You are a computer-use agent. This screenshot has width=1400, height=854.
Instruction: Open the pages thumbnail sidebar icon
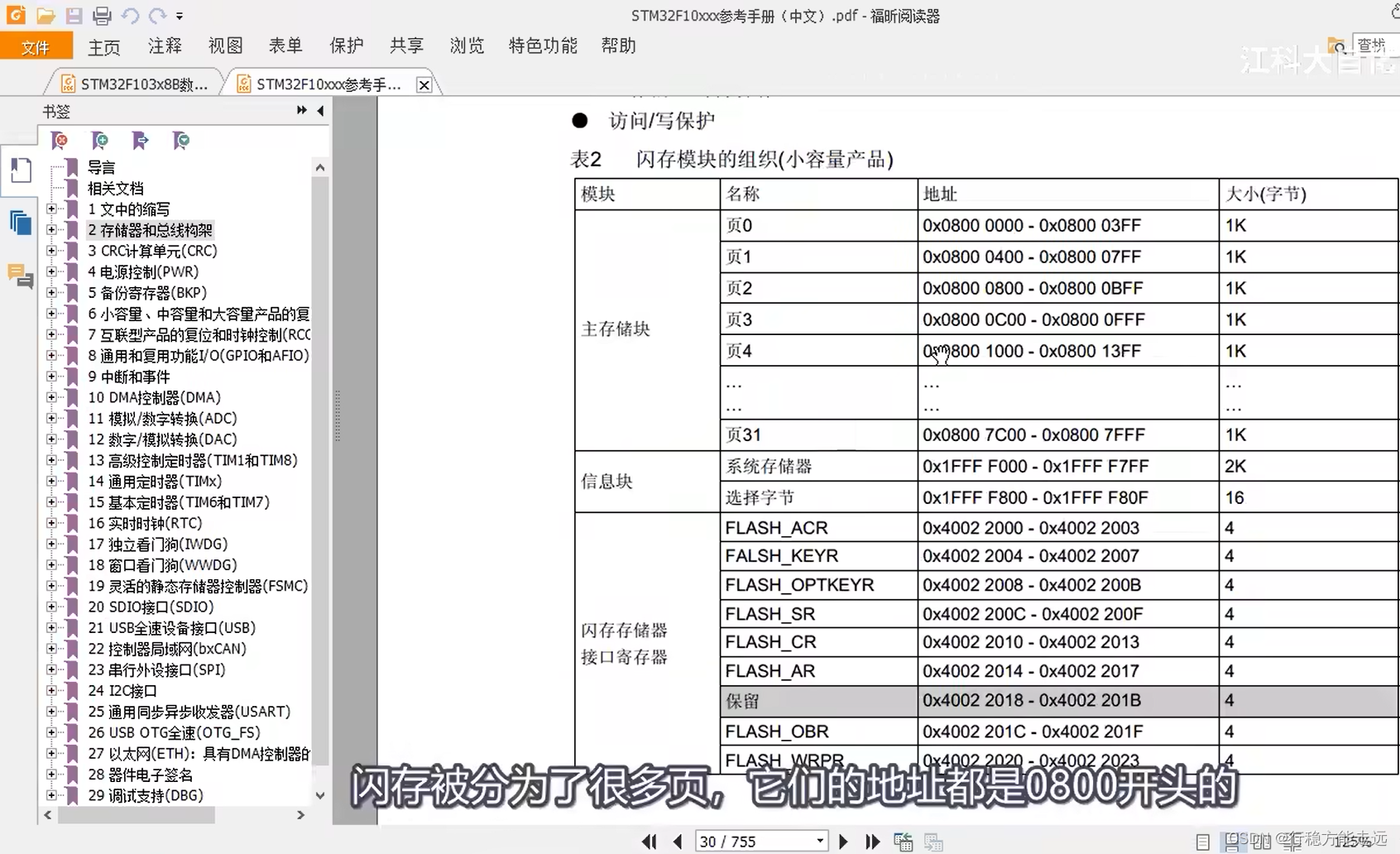pyautogui.click(x=20, y=223)
